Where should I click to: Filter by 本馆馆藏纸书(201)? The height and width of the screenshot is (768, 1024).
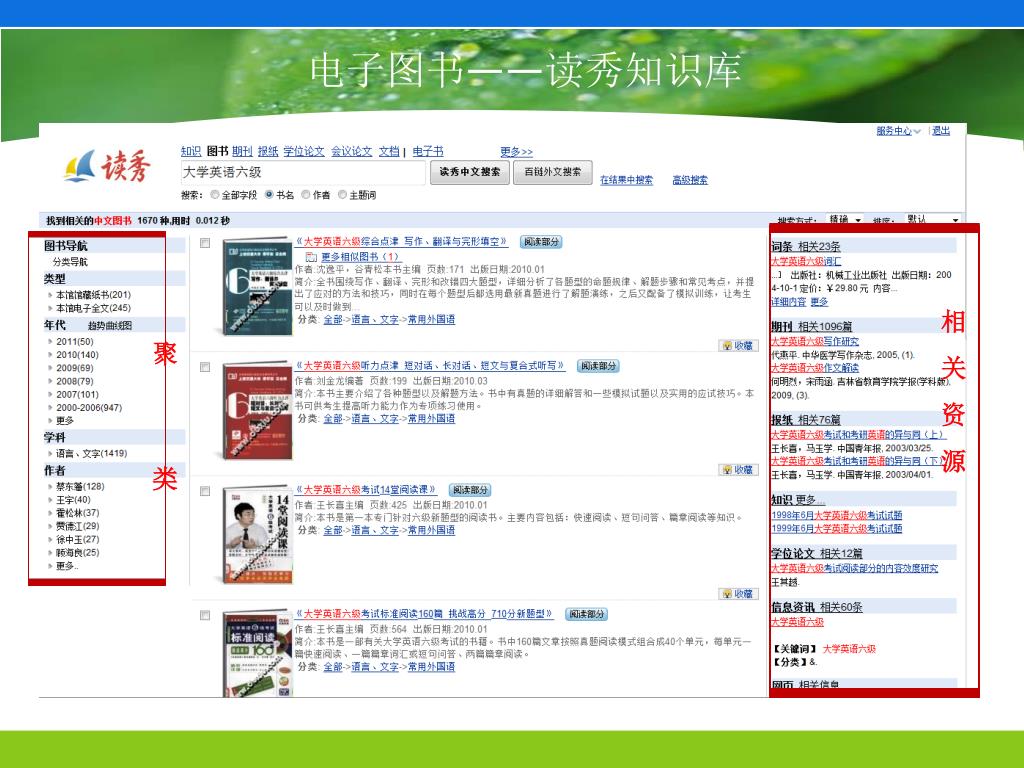[93, 295]
